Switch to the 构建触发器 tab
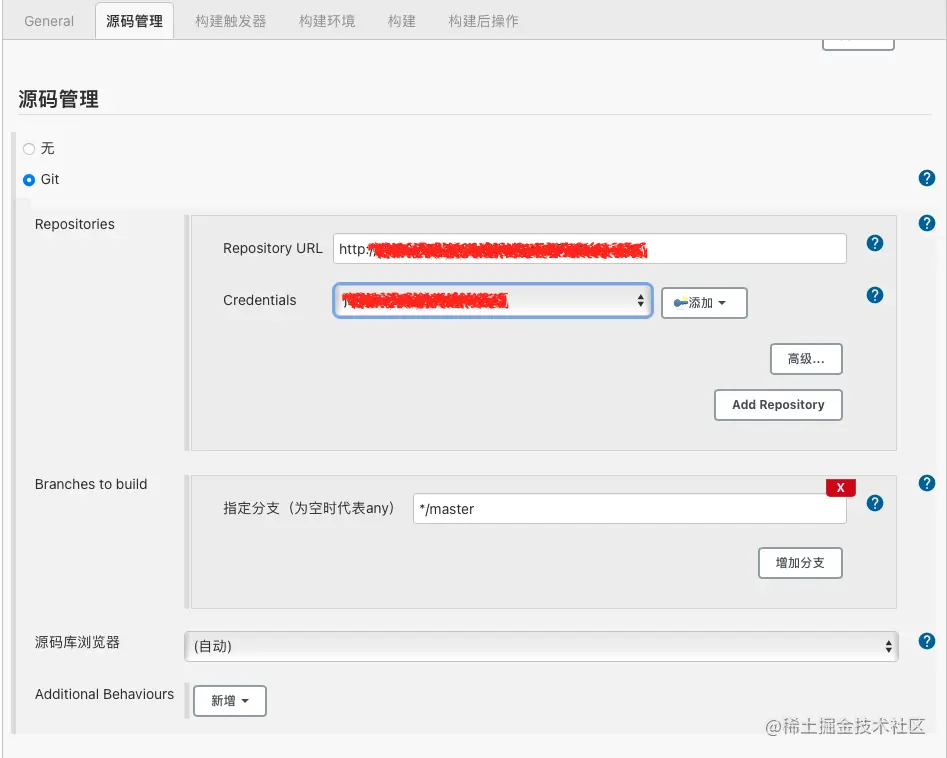The width and height of the screenshot is (947, 758). point(231,21)
